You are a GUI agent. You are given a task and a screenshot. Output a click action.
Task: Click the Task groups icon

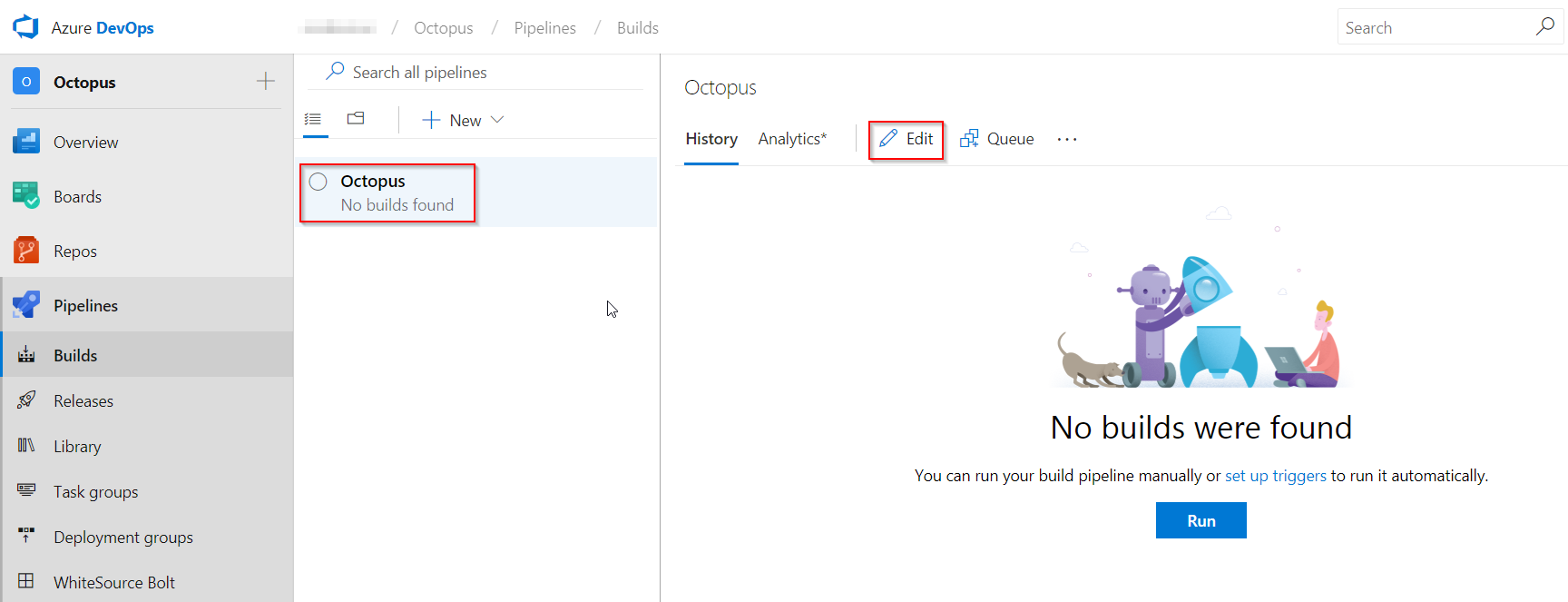(x=26, y=491)
